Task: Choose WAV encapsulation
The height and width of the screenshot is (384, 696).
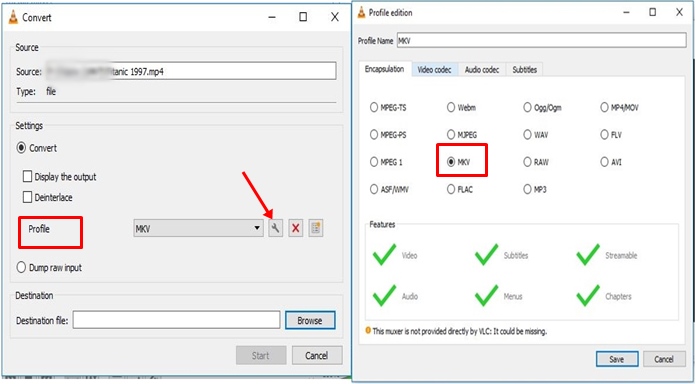Action: coord(527,135)
